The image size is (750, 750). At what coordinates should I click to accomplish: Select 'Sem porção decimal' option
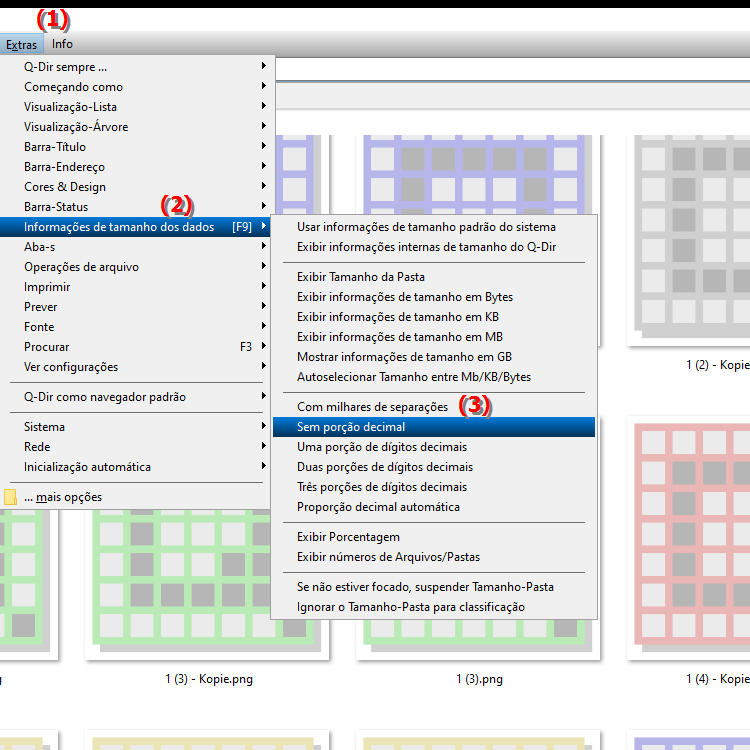pos(434,427)
